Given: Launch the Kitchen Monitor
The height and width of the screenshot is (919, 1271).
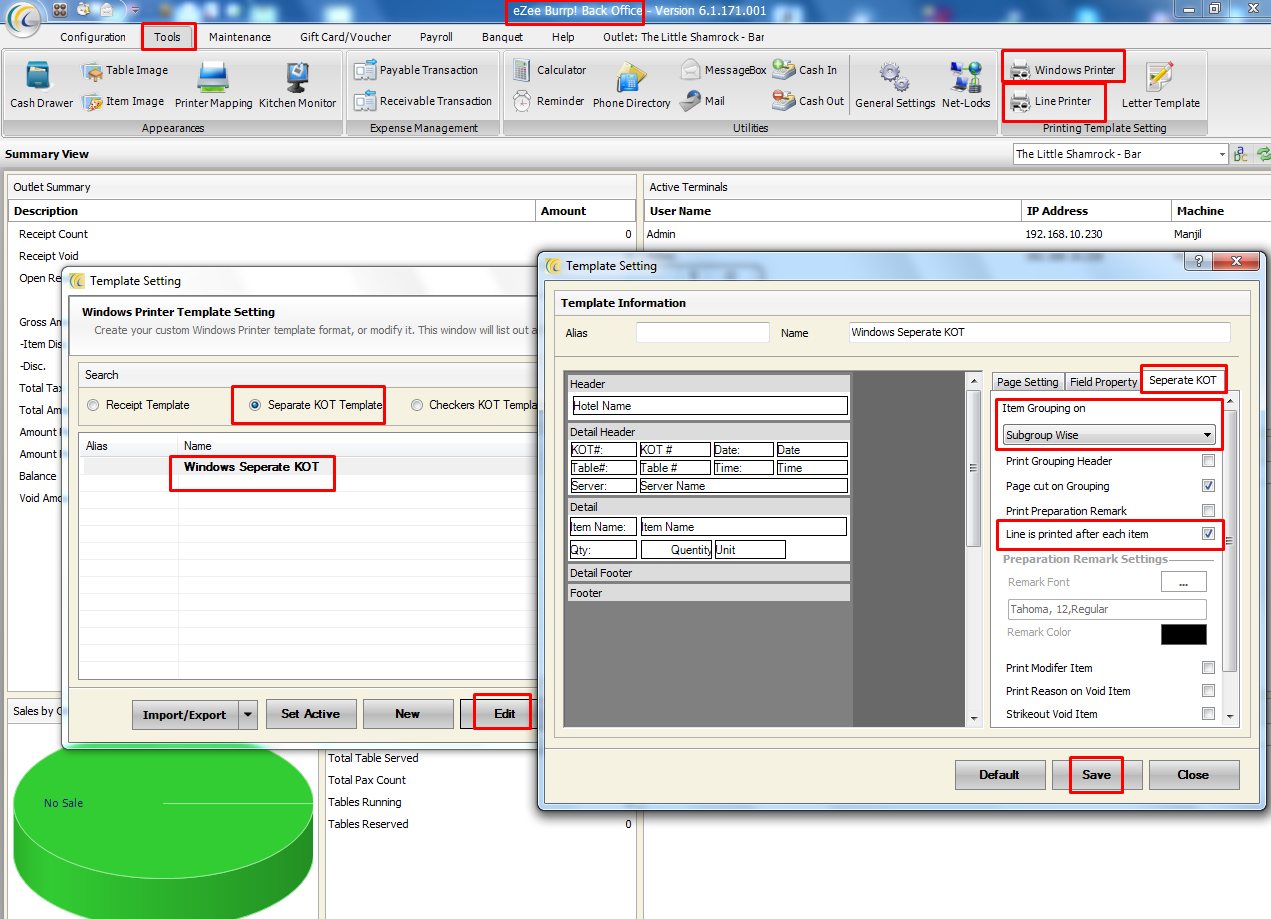Looking at the screenshot, I should point(297,85).
